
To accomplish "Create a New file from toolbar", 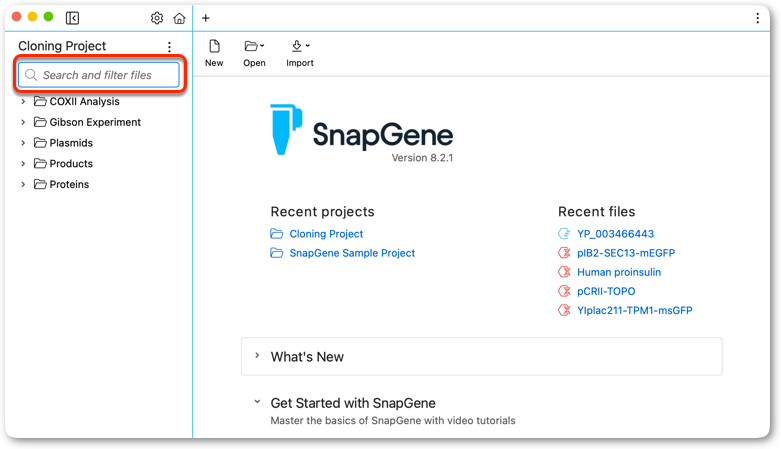I will [214, 53].
